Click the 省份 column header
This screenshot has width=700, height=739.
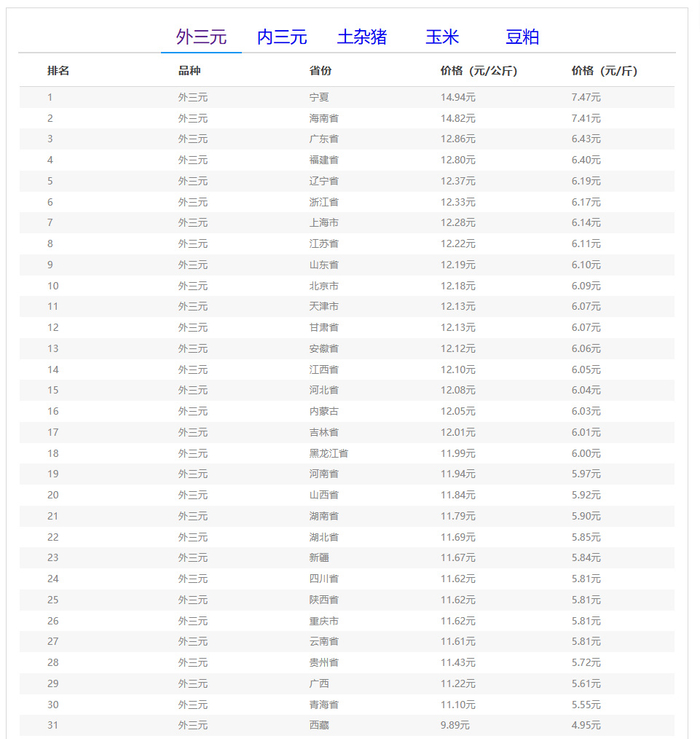coord(320,71)
